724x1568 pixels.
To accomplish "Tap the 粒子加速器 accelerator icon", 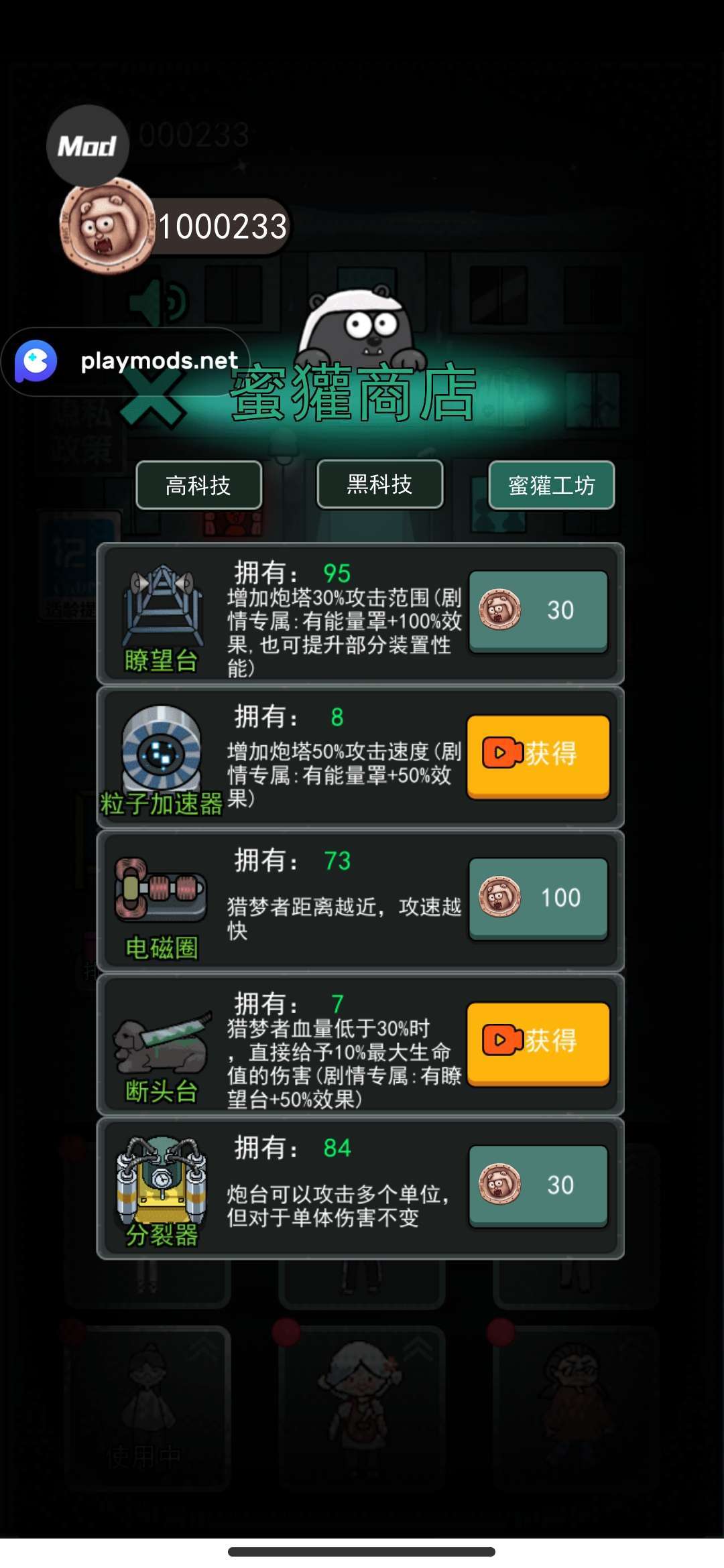I will pos(161,747).
